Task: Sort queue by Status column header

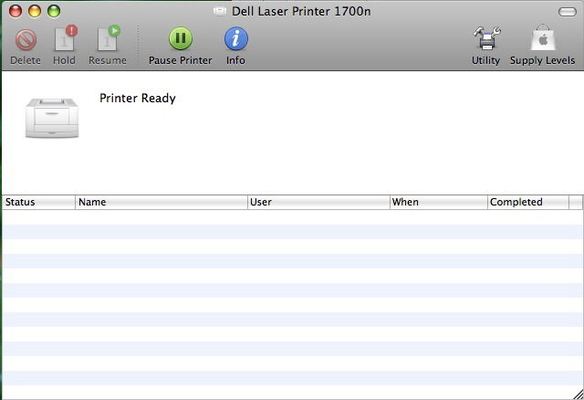Action: coord(39,202)
